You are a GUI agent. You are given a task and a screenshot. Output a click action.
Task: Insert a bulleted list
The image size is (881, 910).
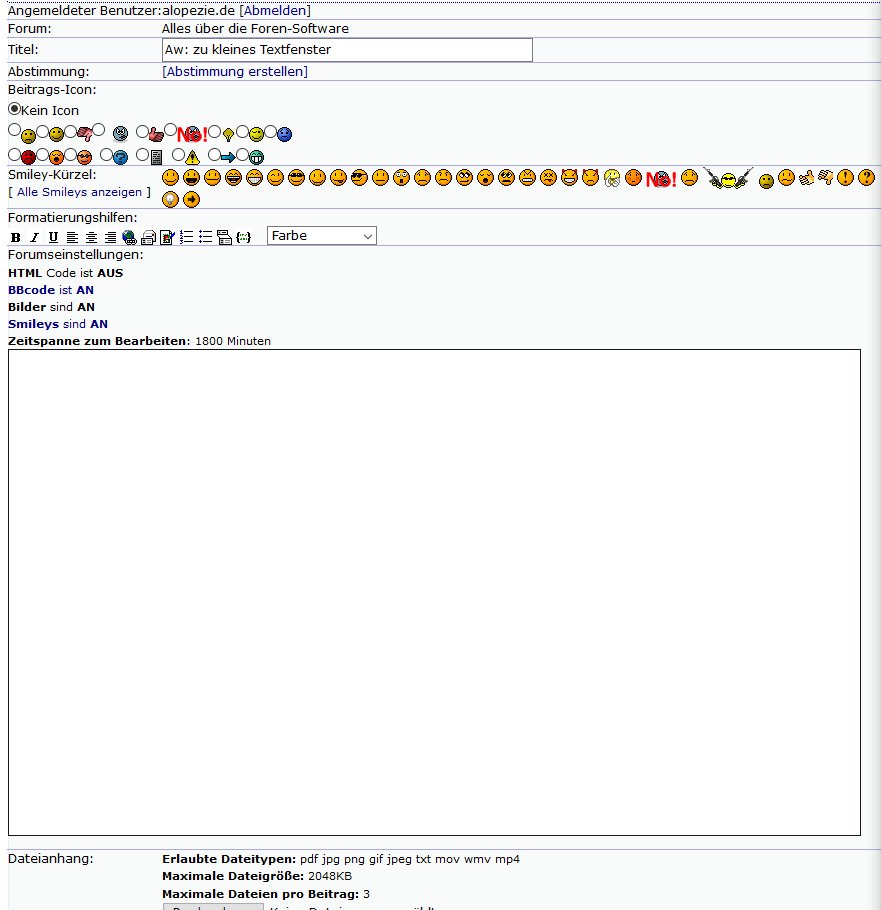(205, 237)
